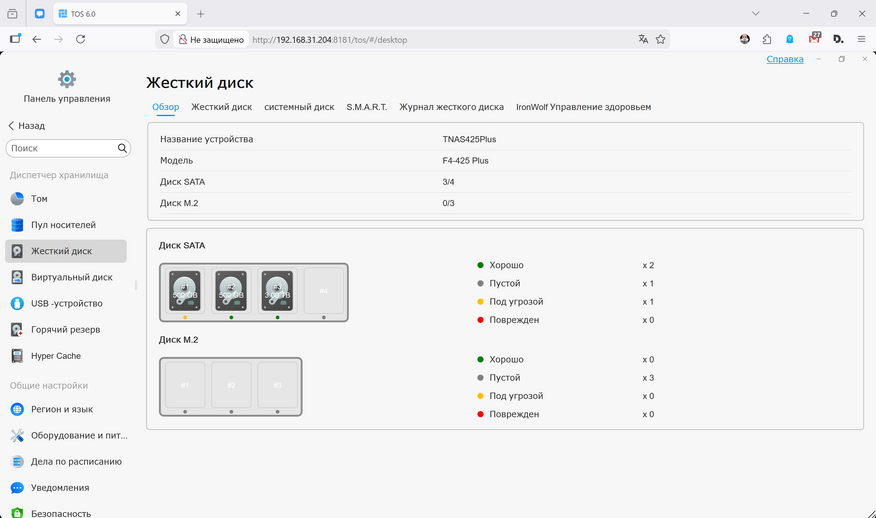876x518 pixels.
Task: Go back with the Назад button
Action: (26, 126)
